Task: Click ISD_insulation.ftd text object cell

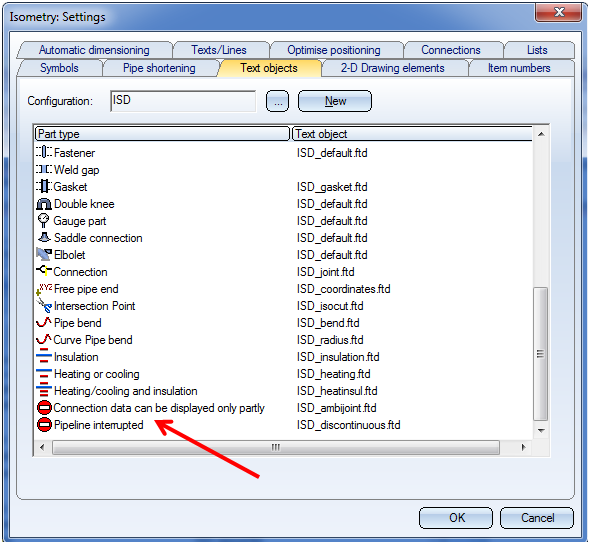Action: pyautogui.click(x=338, y=357)
